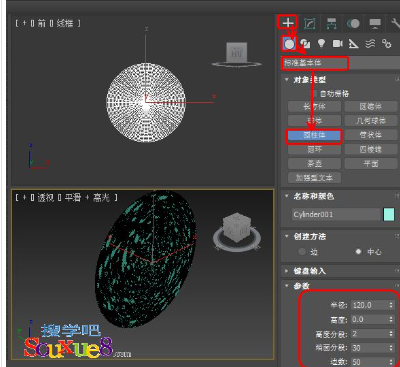Viewport: 400px width, 367px height.
Task: Click the 平面 plane primitive button
Action: (371, 164)
